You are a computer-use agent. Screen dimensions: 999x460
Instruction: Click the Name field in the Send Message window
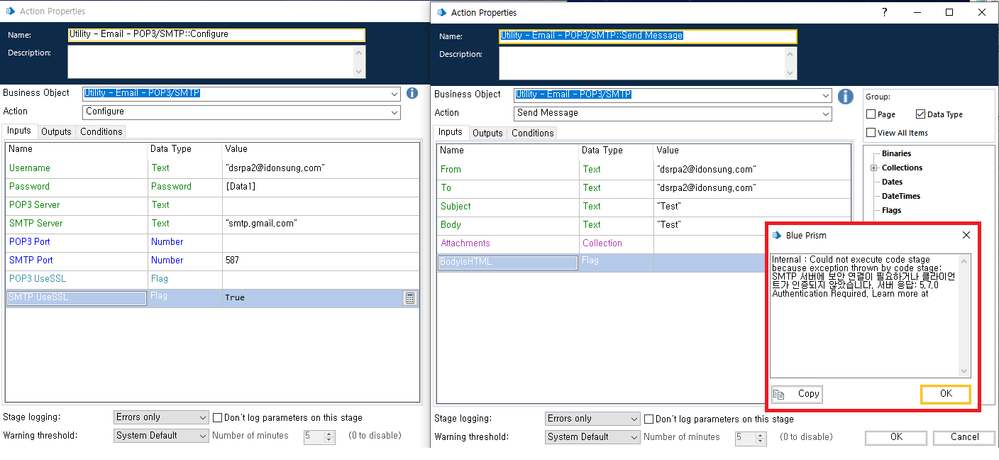coord(647,36)
